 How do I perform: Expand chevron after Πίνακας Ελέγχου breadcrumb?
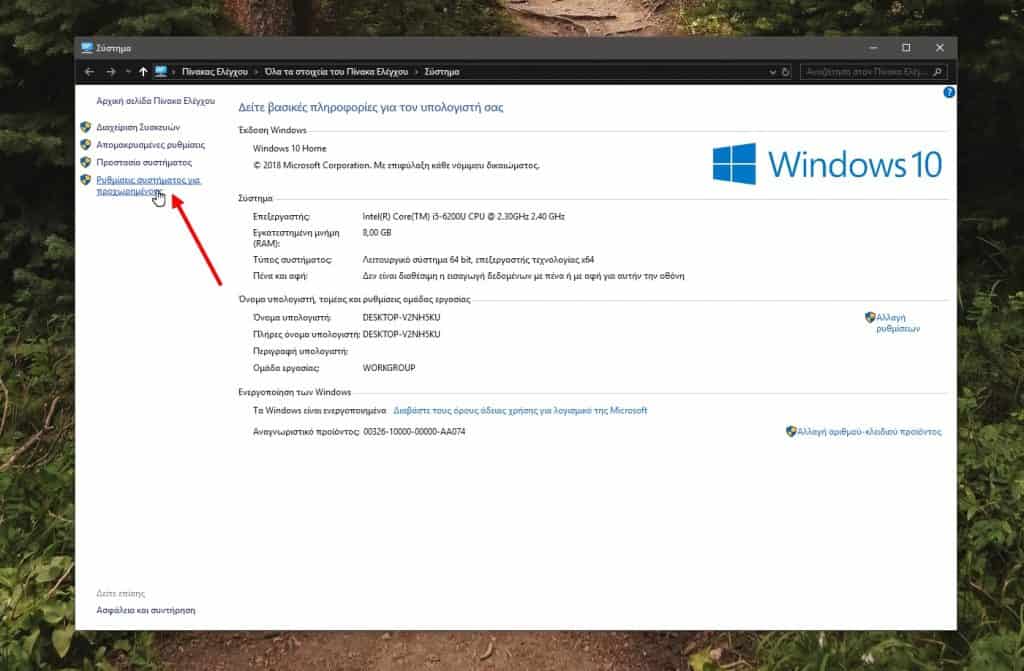256,72
